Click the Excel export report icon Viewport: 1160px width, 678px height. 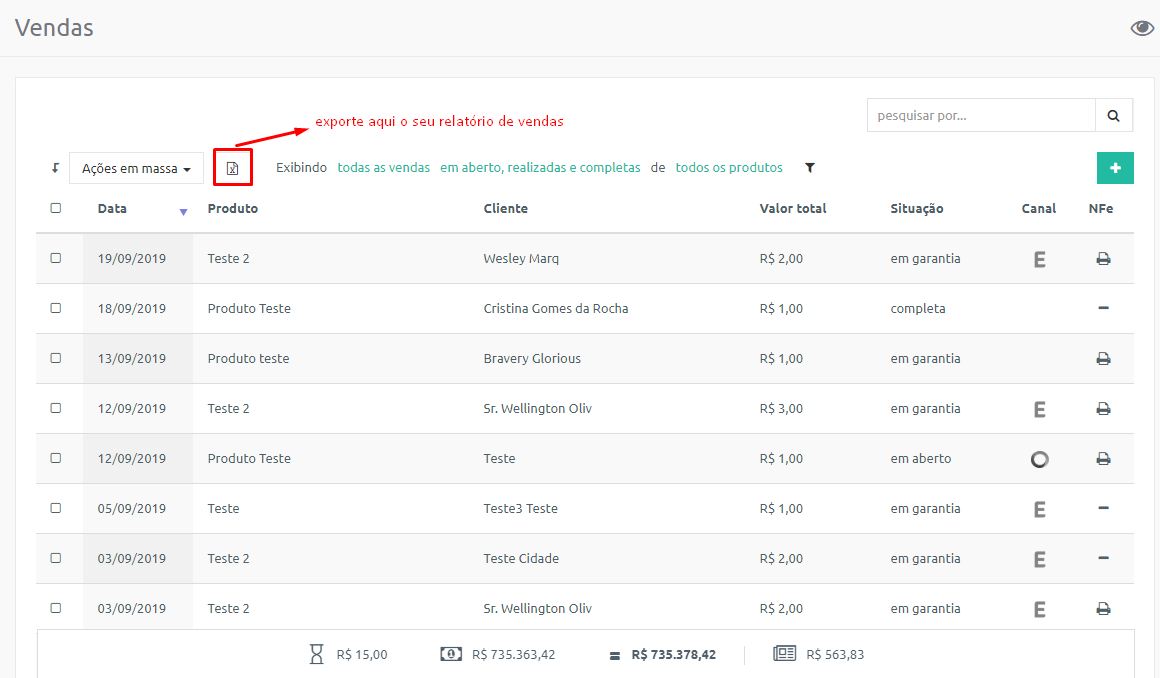pos(232,168)
